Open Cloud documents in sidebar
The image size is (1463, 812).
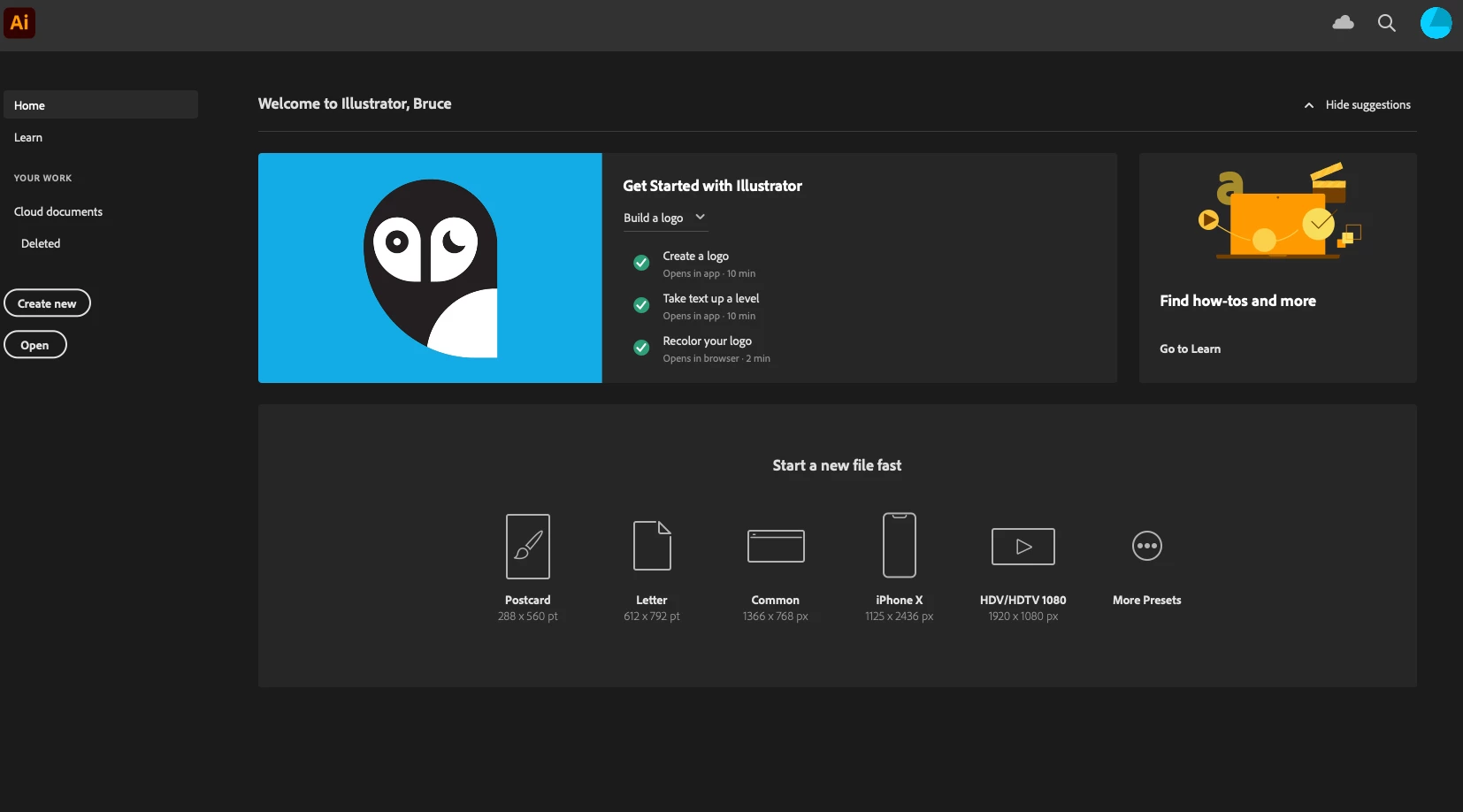(x=58, y=211)
